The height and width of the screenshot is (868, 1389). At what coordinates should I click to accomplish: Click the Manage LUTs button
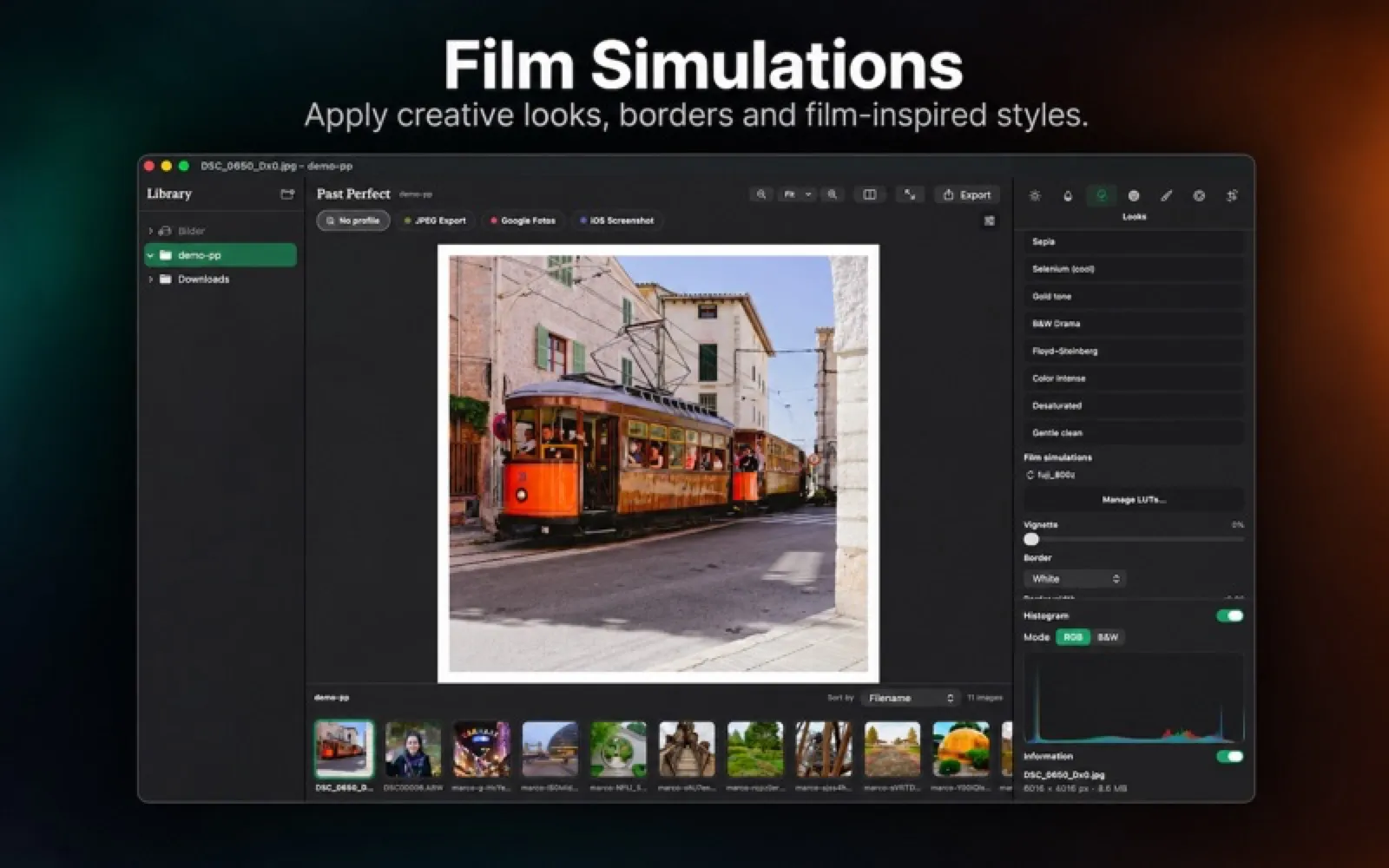click(1133, 500)
